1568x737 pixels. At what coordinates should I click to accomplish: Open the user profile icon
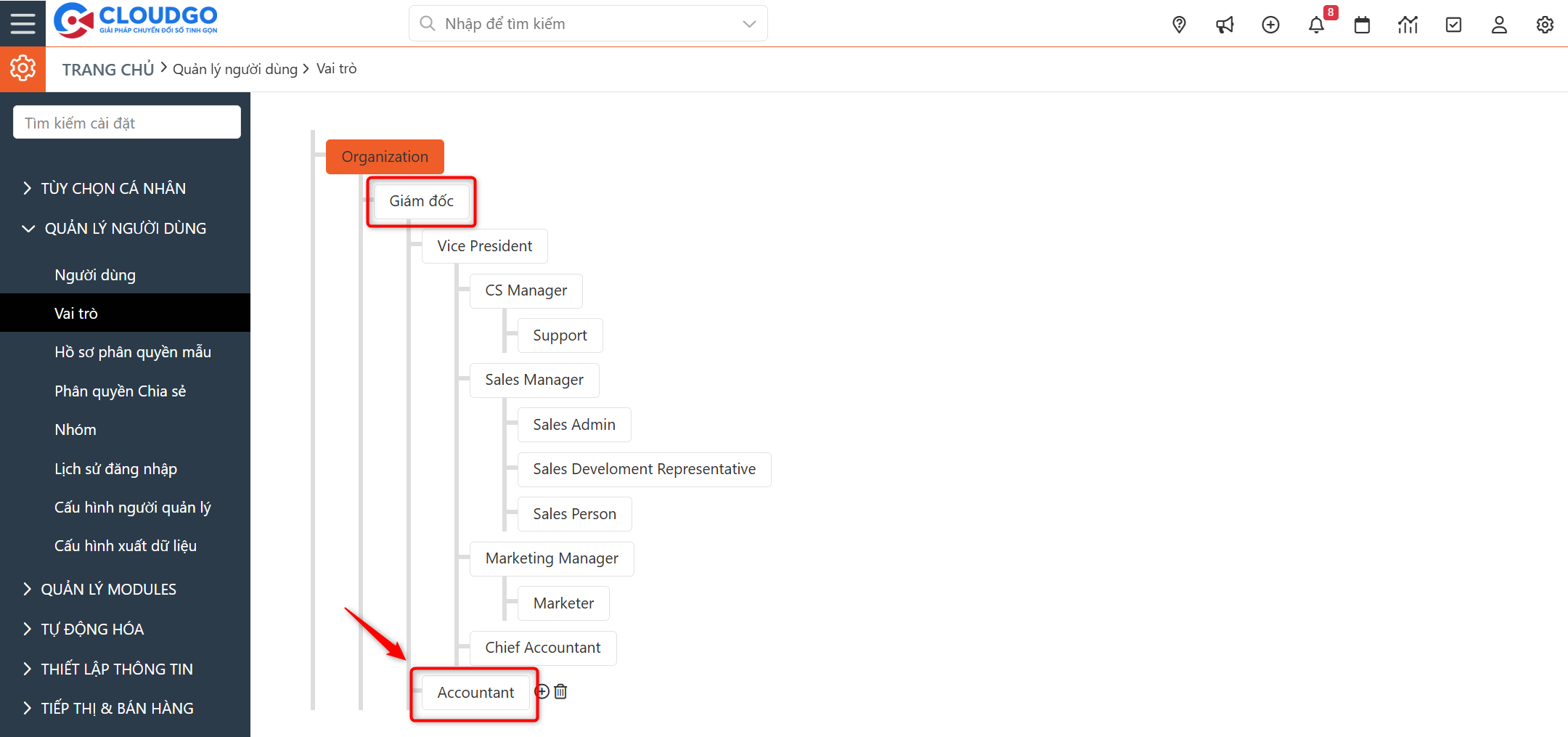(x=1498, y=24)
